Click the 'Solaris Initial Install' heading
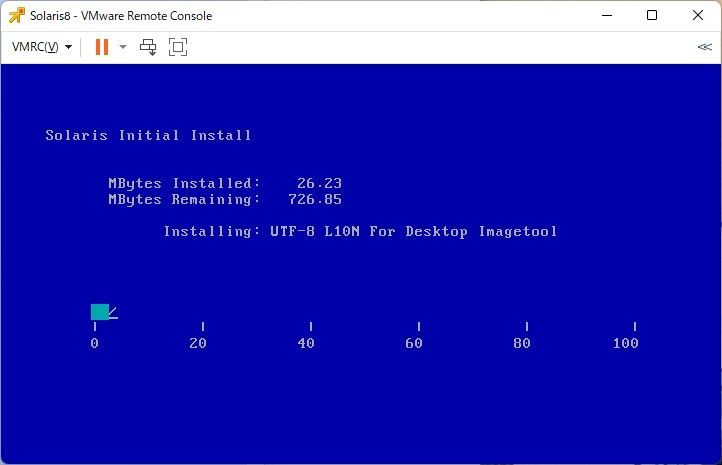Image resolution: width=722 pixels, height=465 pixels. click(x=148, y=135)
